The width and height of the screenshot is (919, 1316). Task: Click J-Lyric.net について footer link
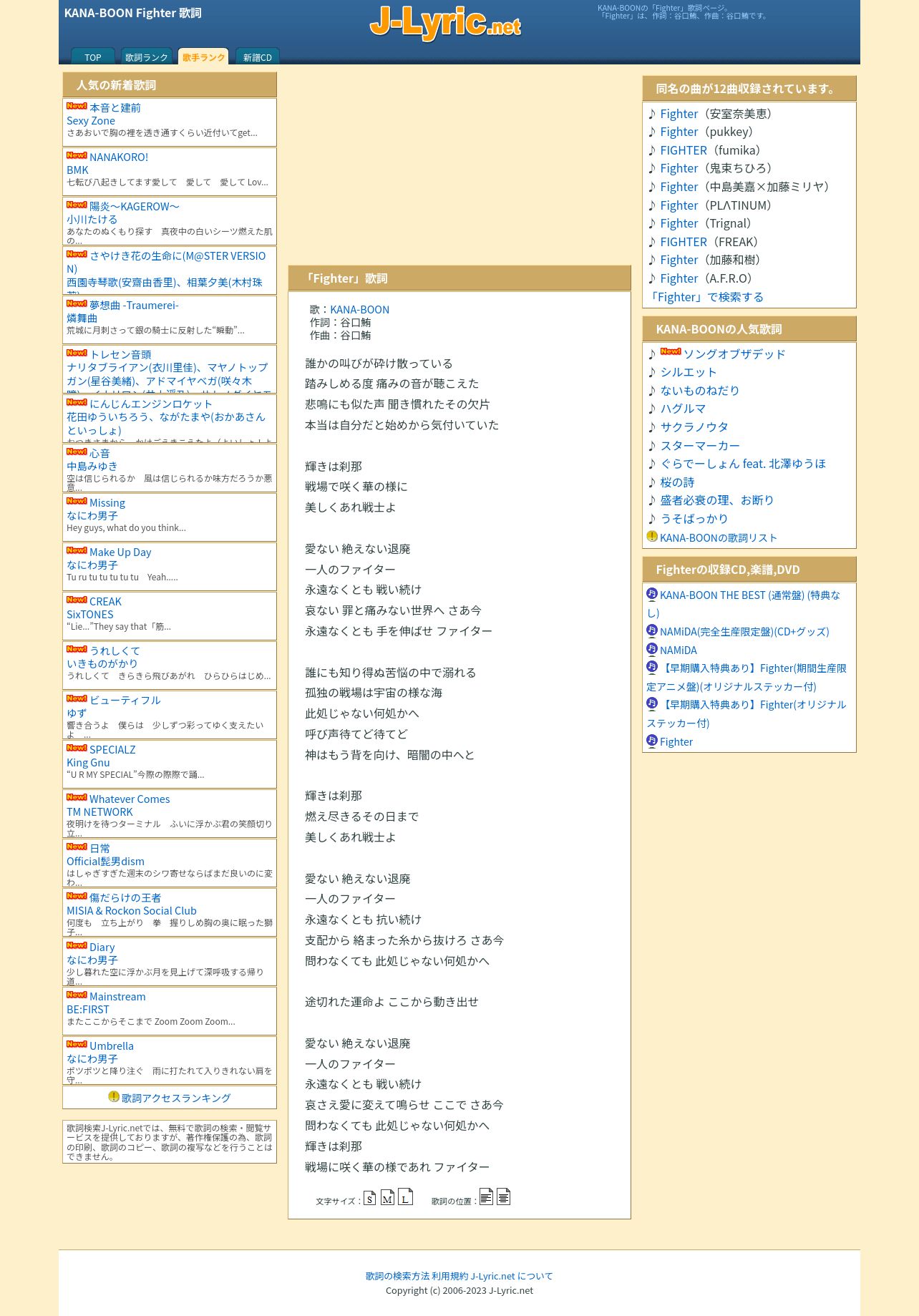(x=512, y=1276)
